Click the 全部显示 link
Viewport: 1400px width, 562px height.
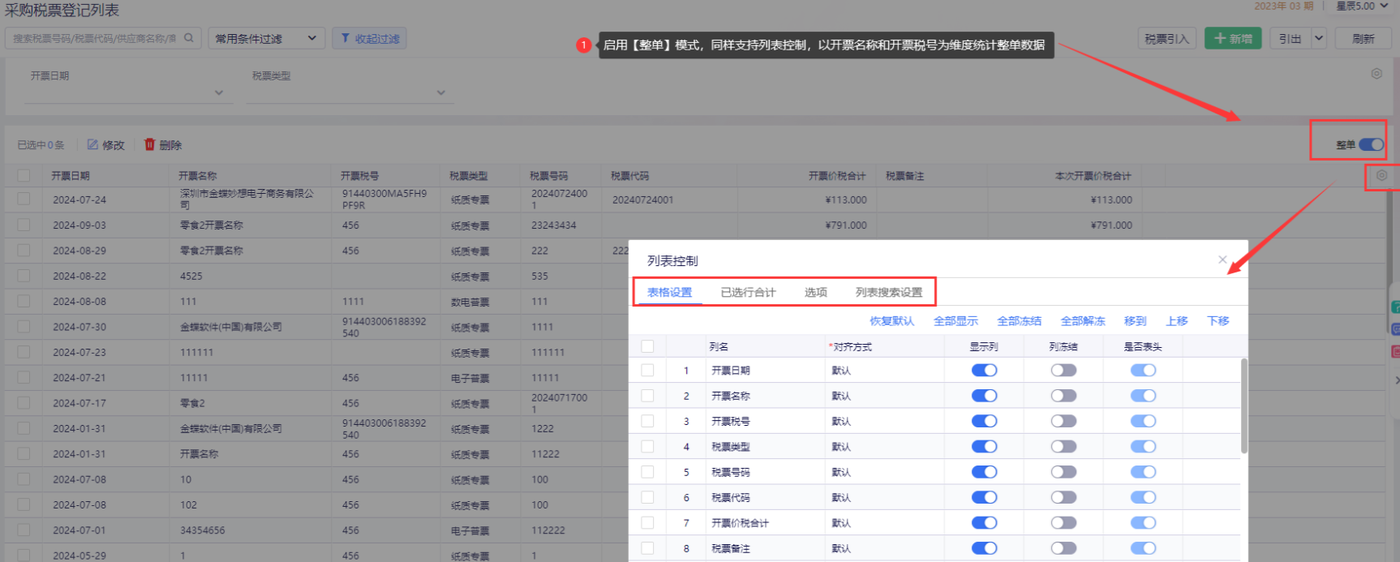(956, 321)
